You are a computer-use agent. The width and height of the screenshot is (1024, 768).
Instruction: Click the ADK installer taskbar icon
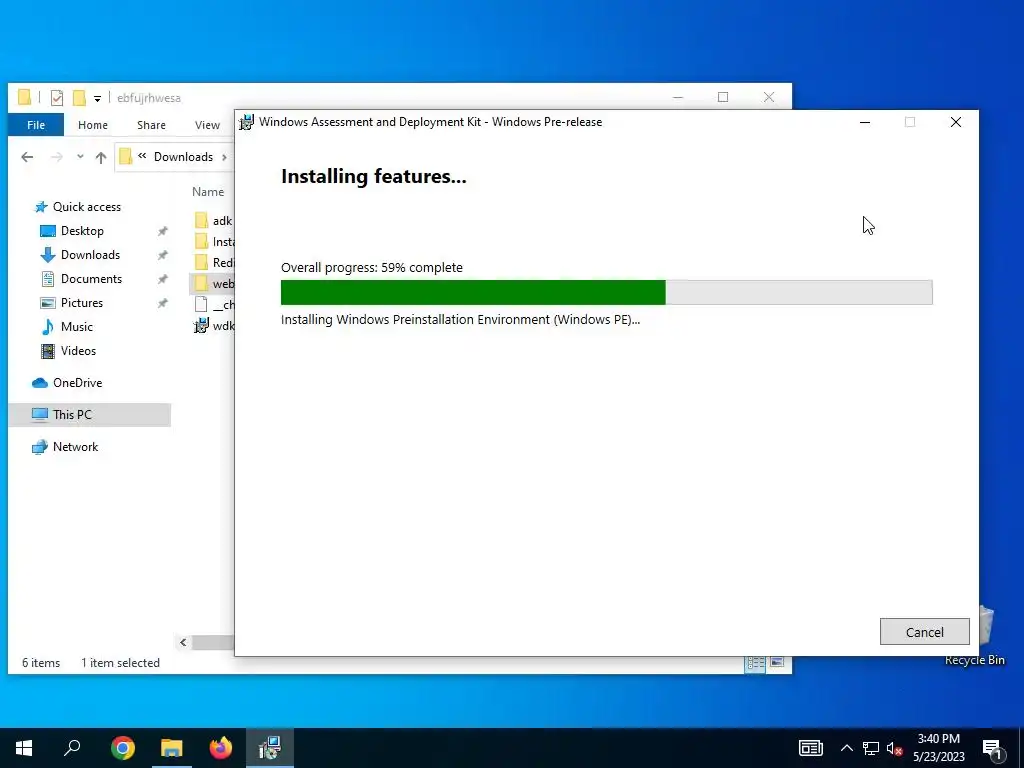point(270,748)
